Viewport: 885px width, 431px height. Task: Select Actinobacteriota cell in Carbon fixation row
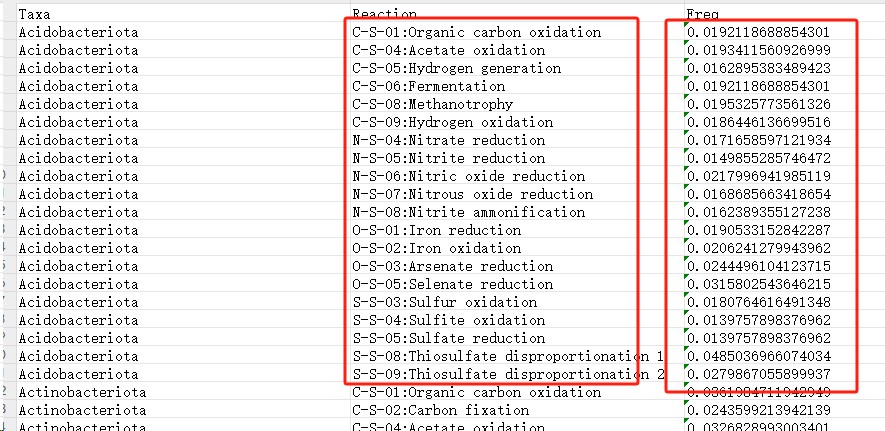point(82,410)
